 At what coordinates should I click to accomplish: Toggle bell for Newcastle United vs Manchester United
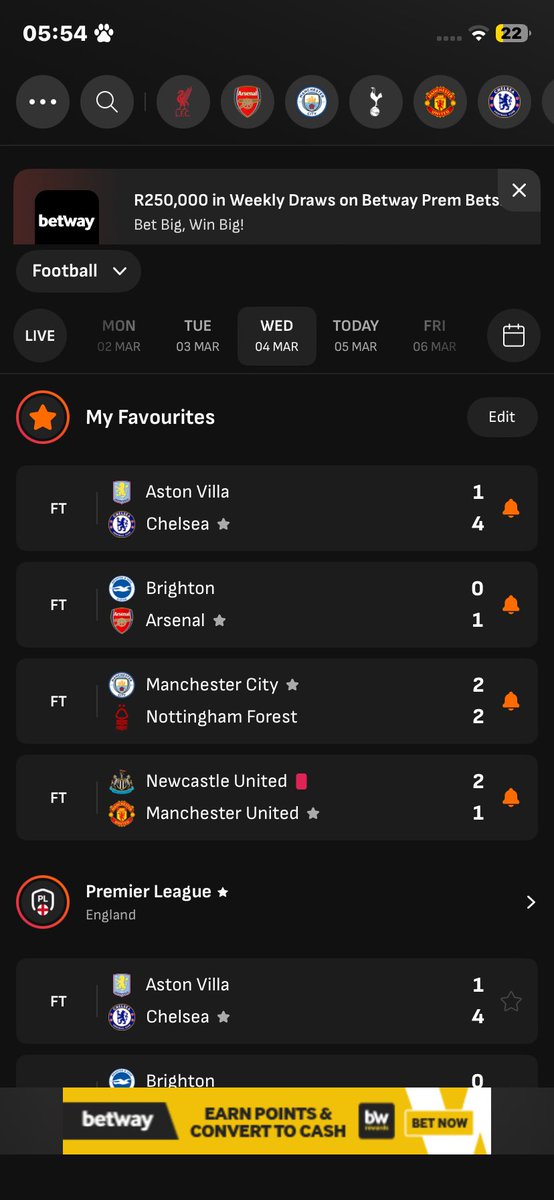[x=511, y=797]
